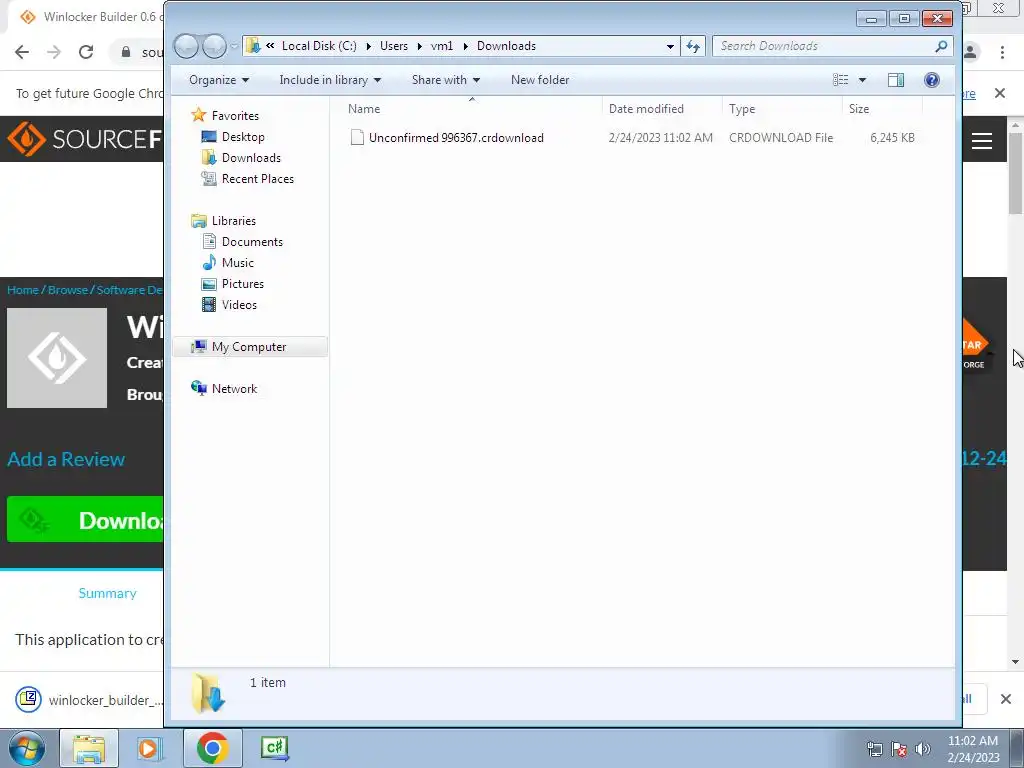Click the Favorites star icon

coord(199,116)
